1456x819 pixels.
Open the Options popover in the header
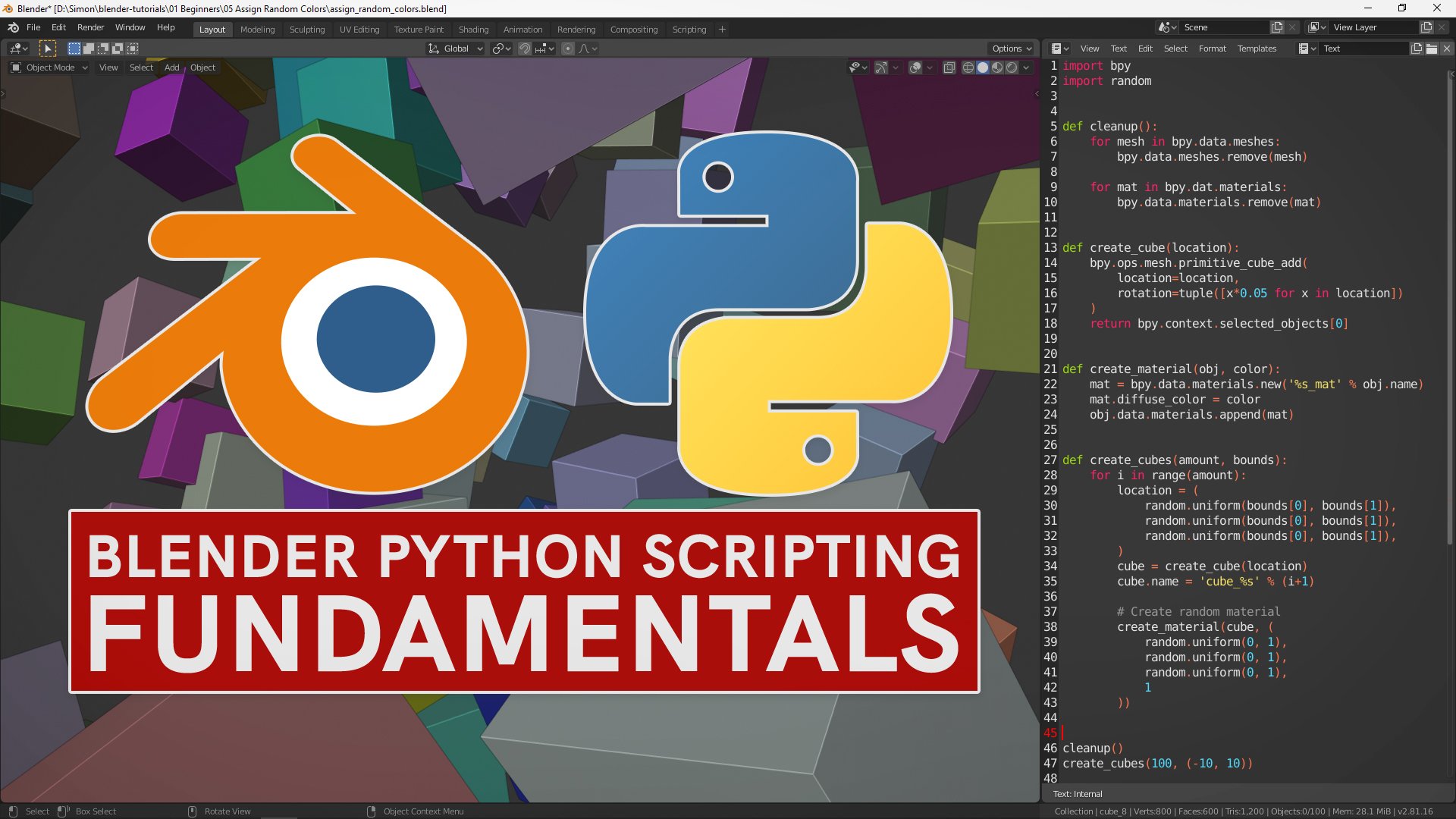(1011, 48)
